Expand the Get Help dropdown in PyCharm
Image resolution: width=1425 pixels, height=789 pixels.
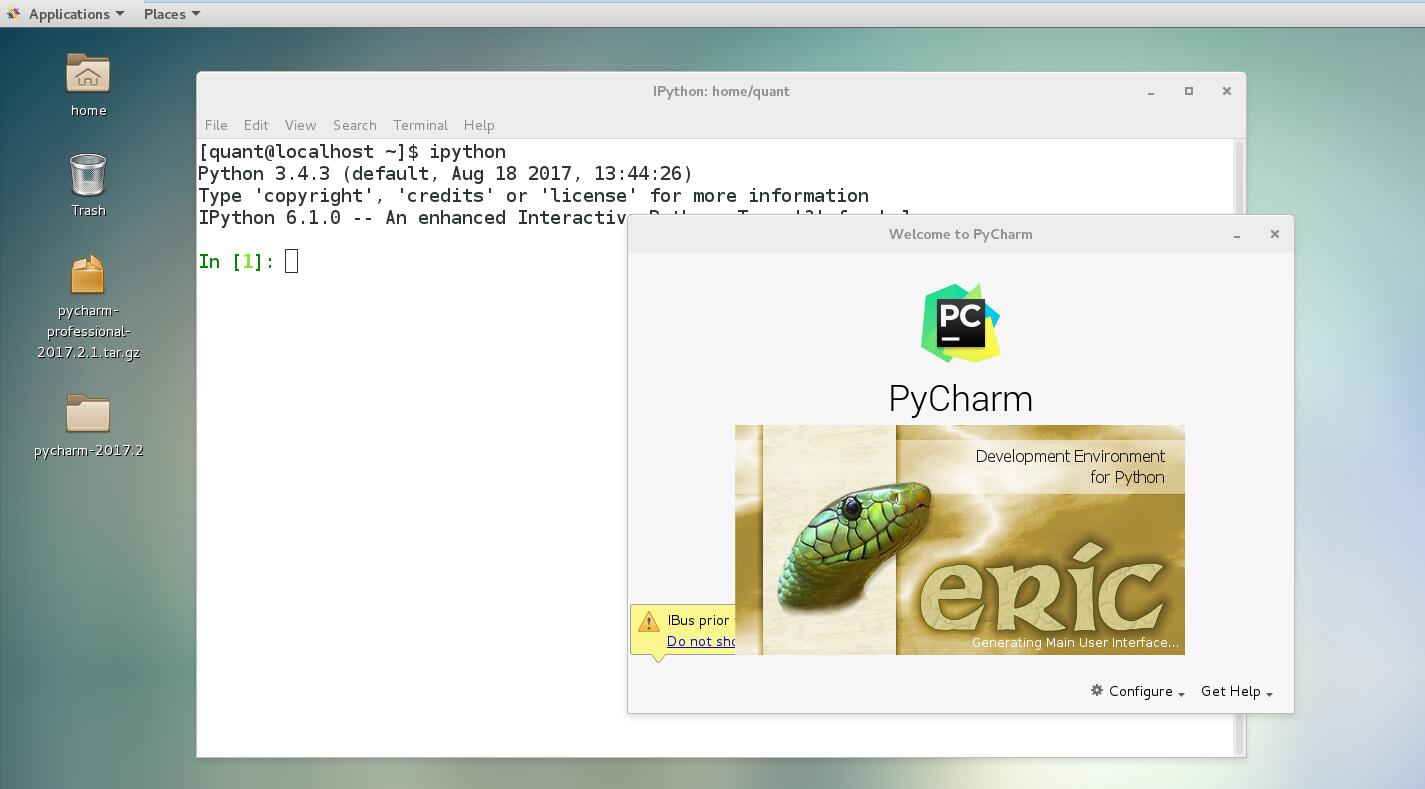tap(1237, 692)
